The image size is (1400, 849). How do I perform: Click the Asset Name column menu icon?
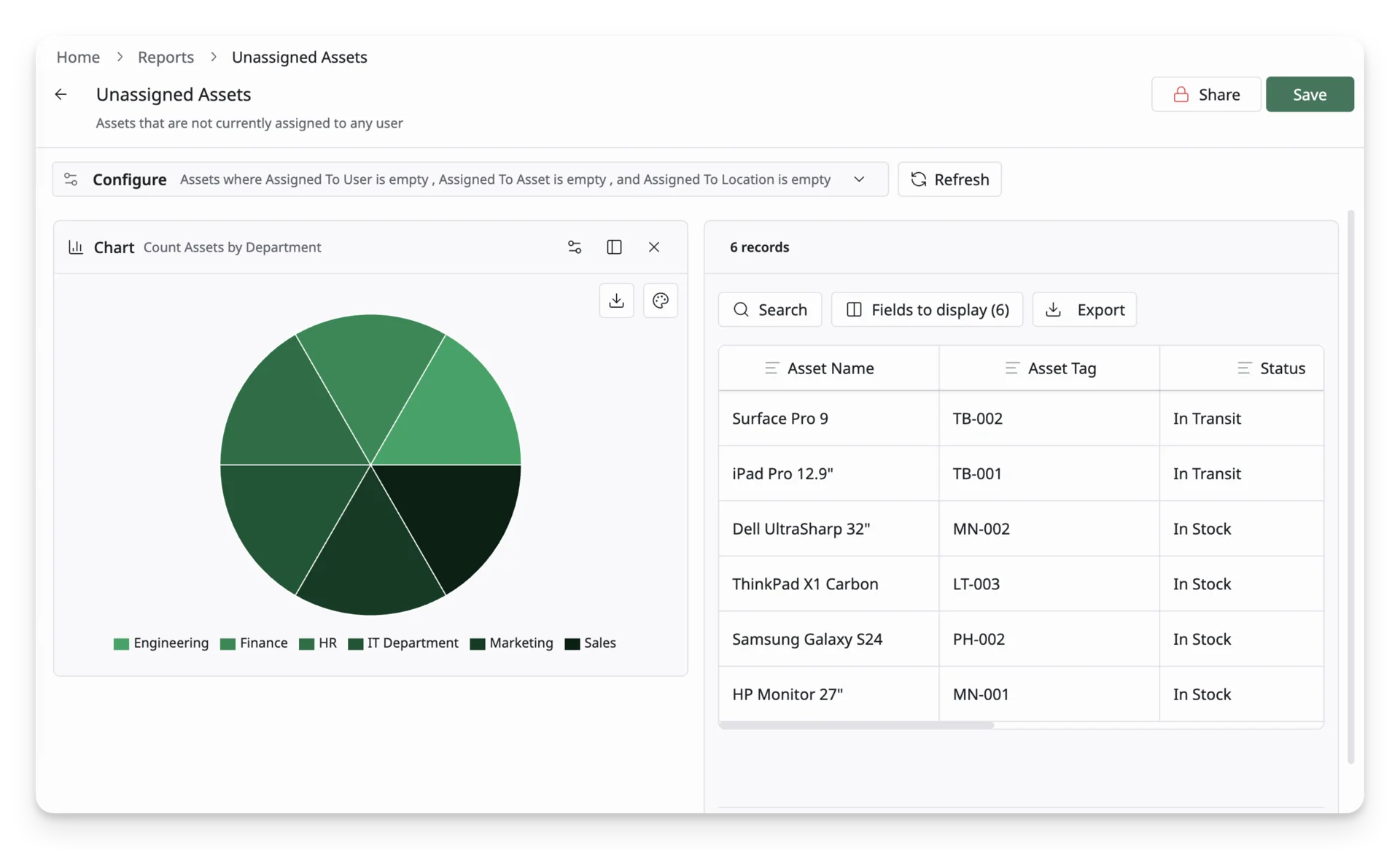(x=771, y=368)
